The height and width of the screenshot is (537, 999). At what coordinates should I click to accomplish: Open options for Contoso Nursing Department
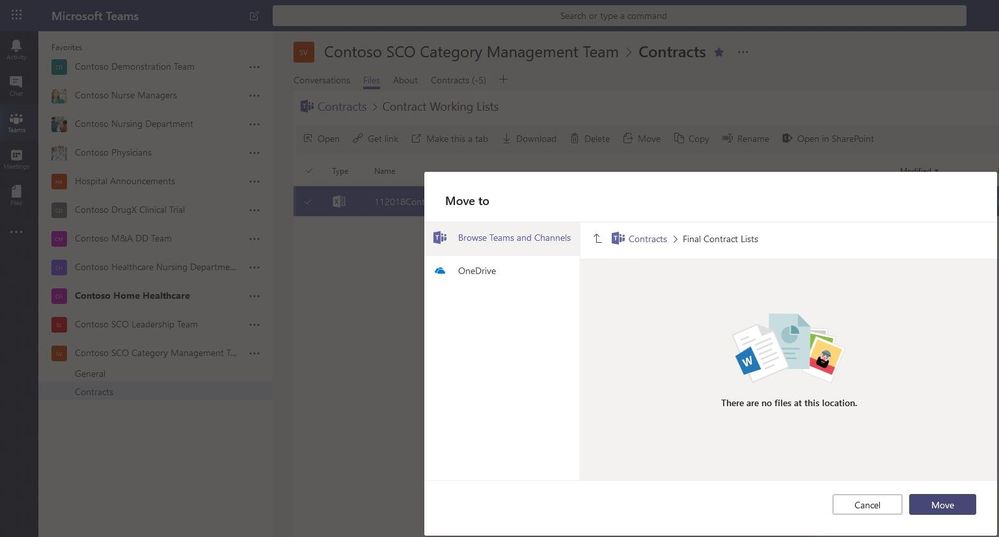(x=254, y=124)
